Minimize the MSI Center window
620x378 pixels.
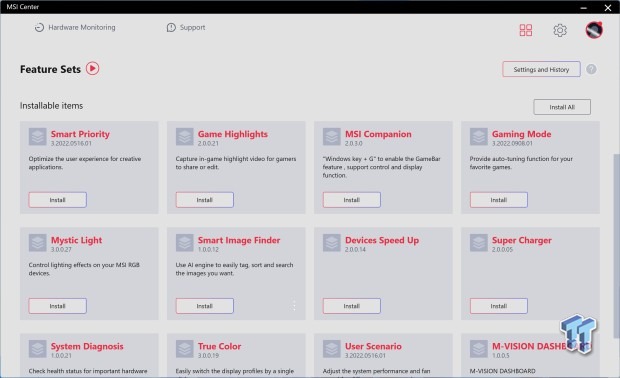(x=584, y=7)
